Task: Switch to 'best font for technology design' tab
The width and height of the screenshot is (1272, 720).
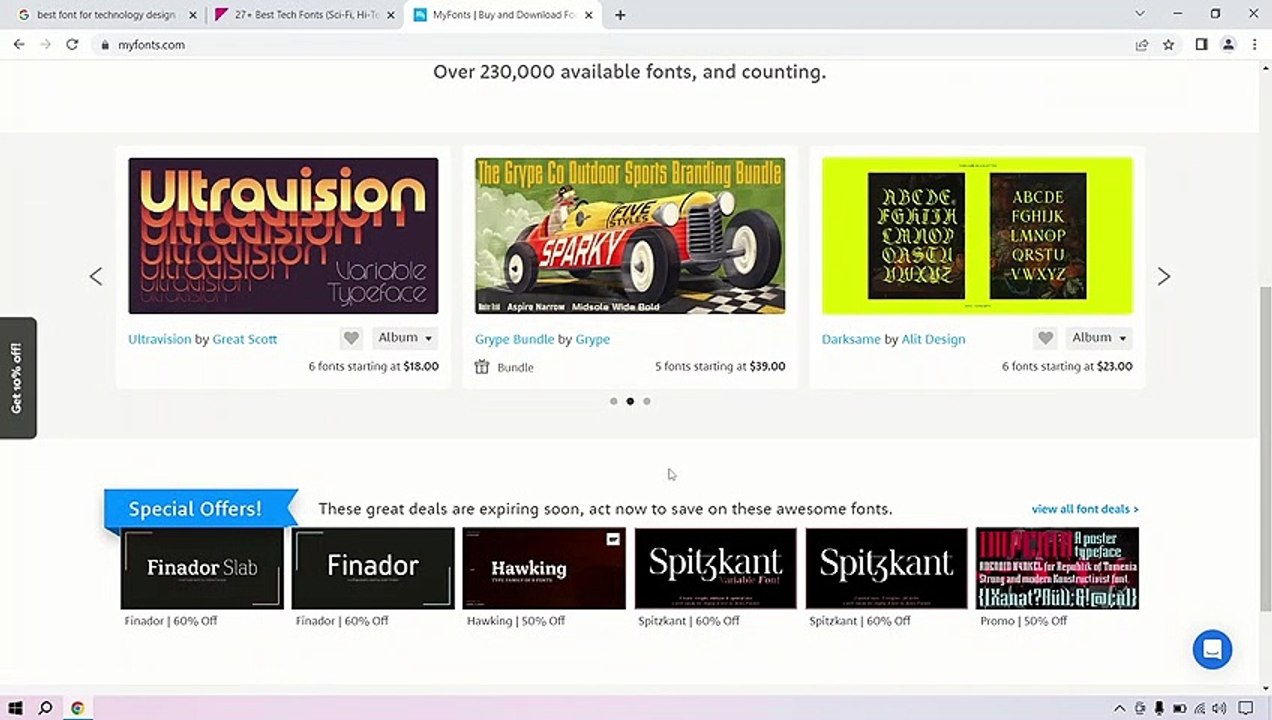Action: [x=106, y=15]
